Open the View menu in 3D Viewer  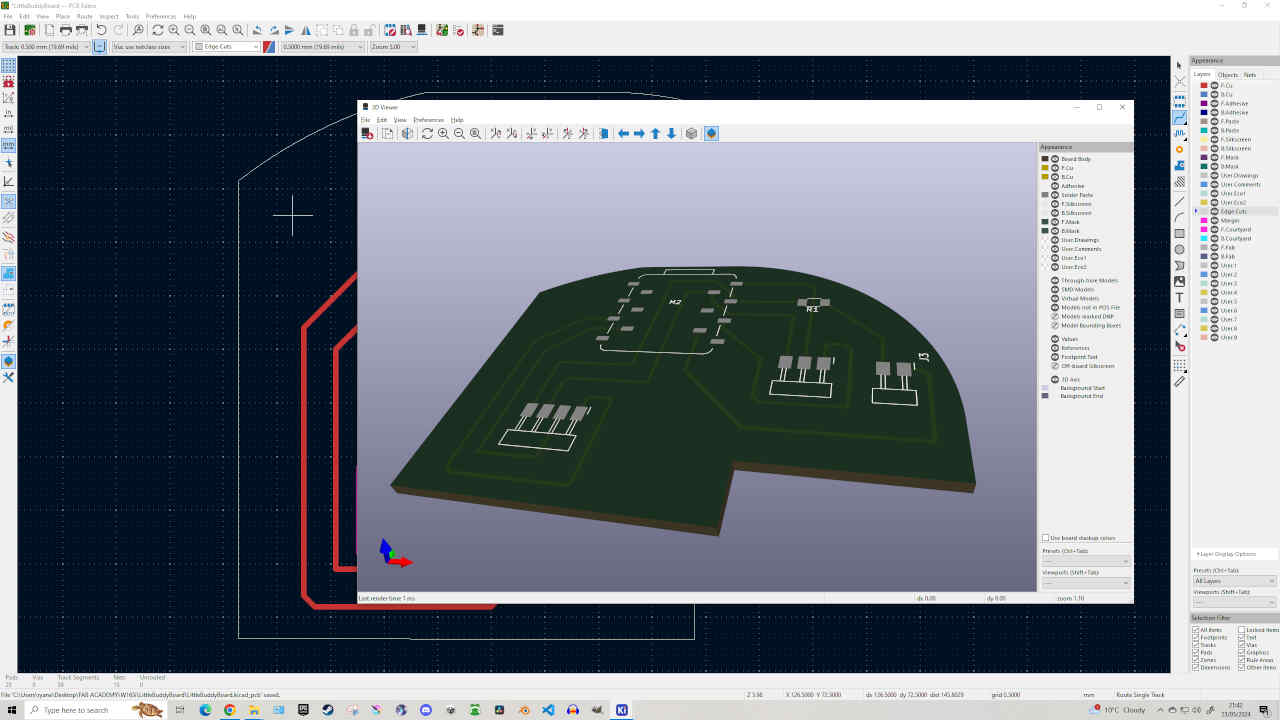pos(400,120)
